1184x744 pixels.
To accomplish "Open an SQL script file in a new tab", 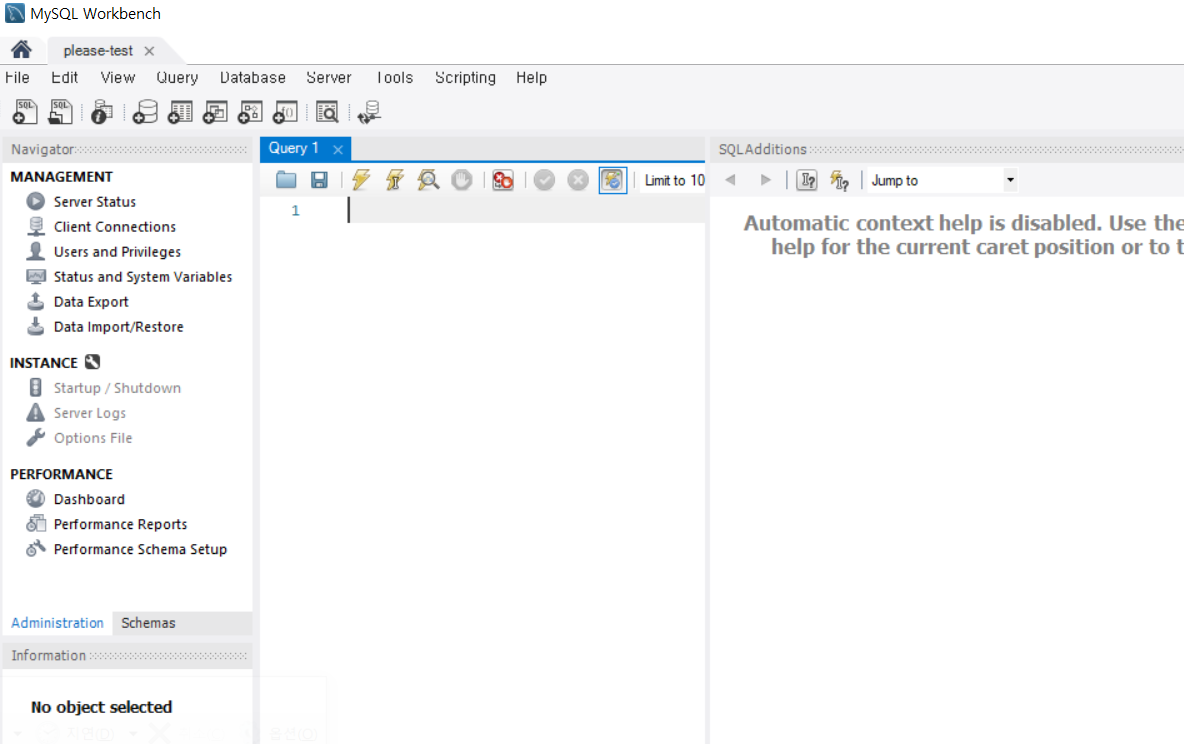I will click(60, 112).
